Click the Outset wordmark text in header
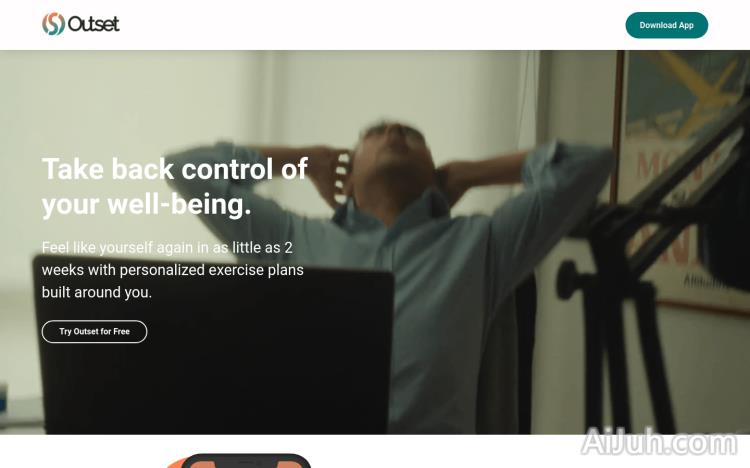 tap(93, 24)
